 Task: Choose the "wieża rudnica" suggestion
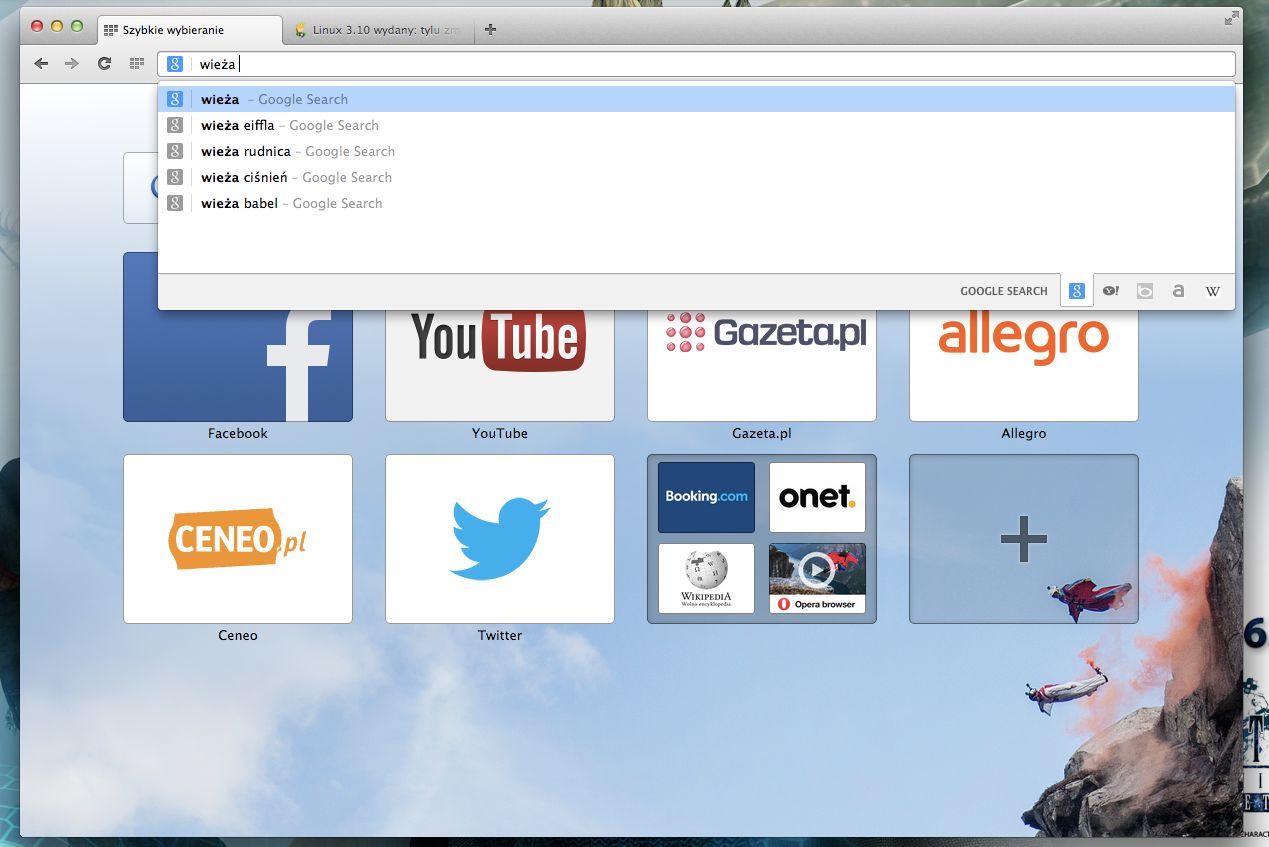696,151
